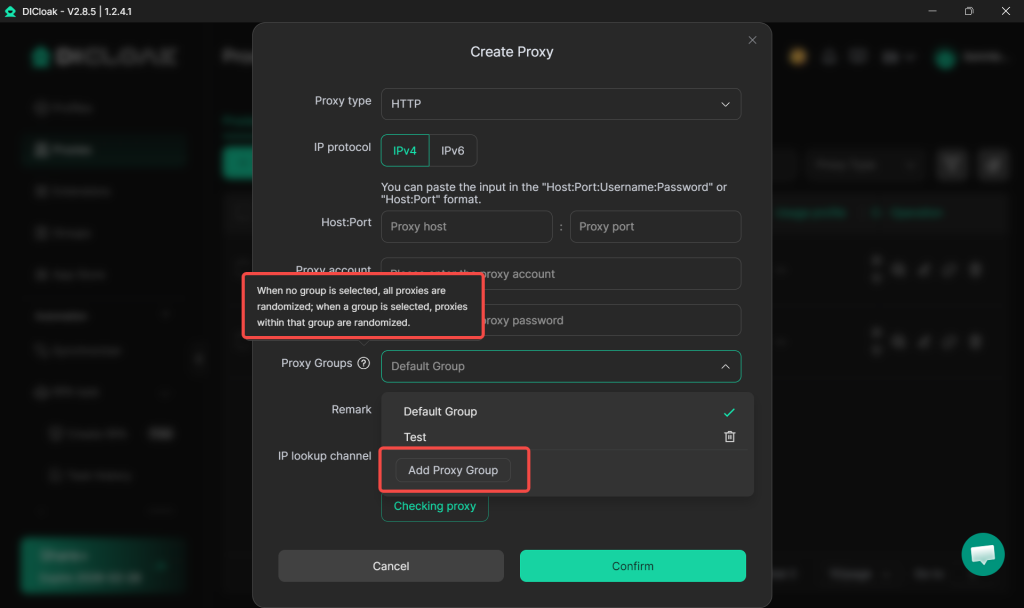The image size is (1024, 608).
Task: Close the Create Proxy dialog
Action: (x=752, y=40)
